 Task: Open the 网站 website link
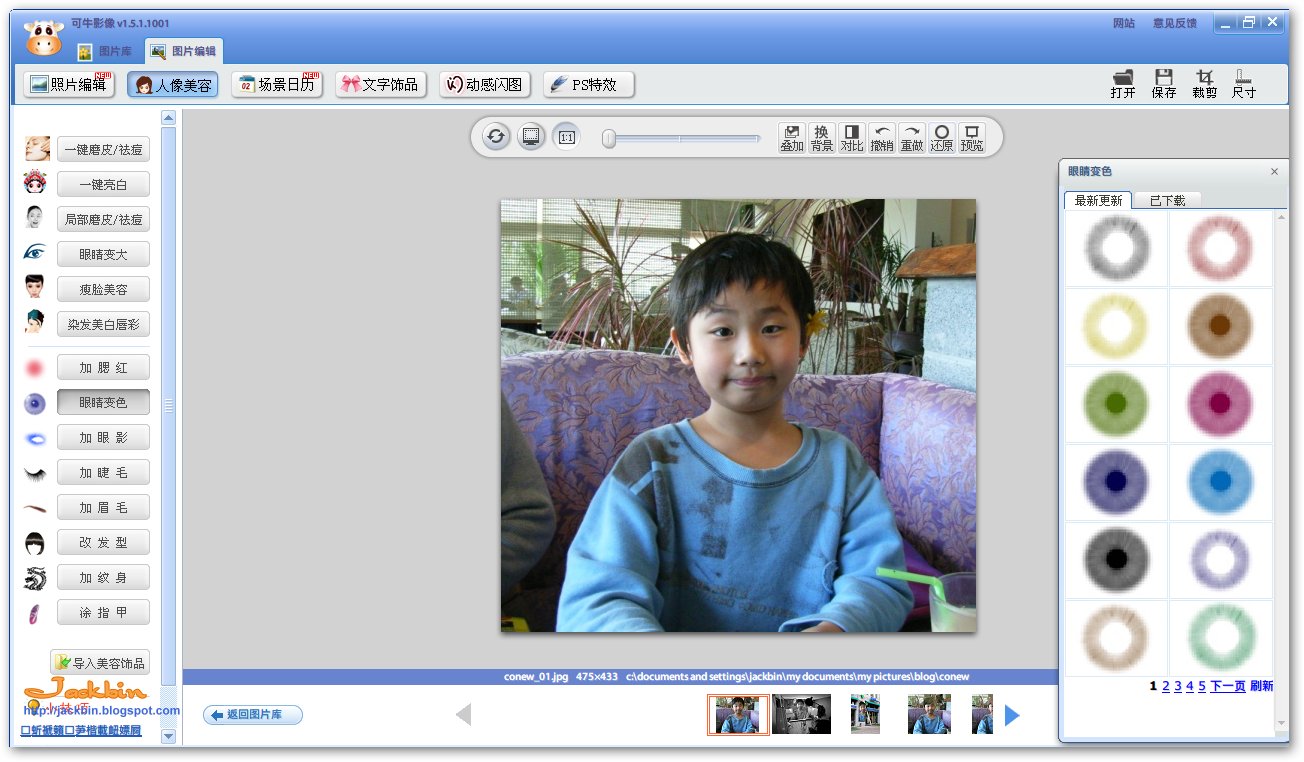[x=1124, y=23]
